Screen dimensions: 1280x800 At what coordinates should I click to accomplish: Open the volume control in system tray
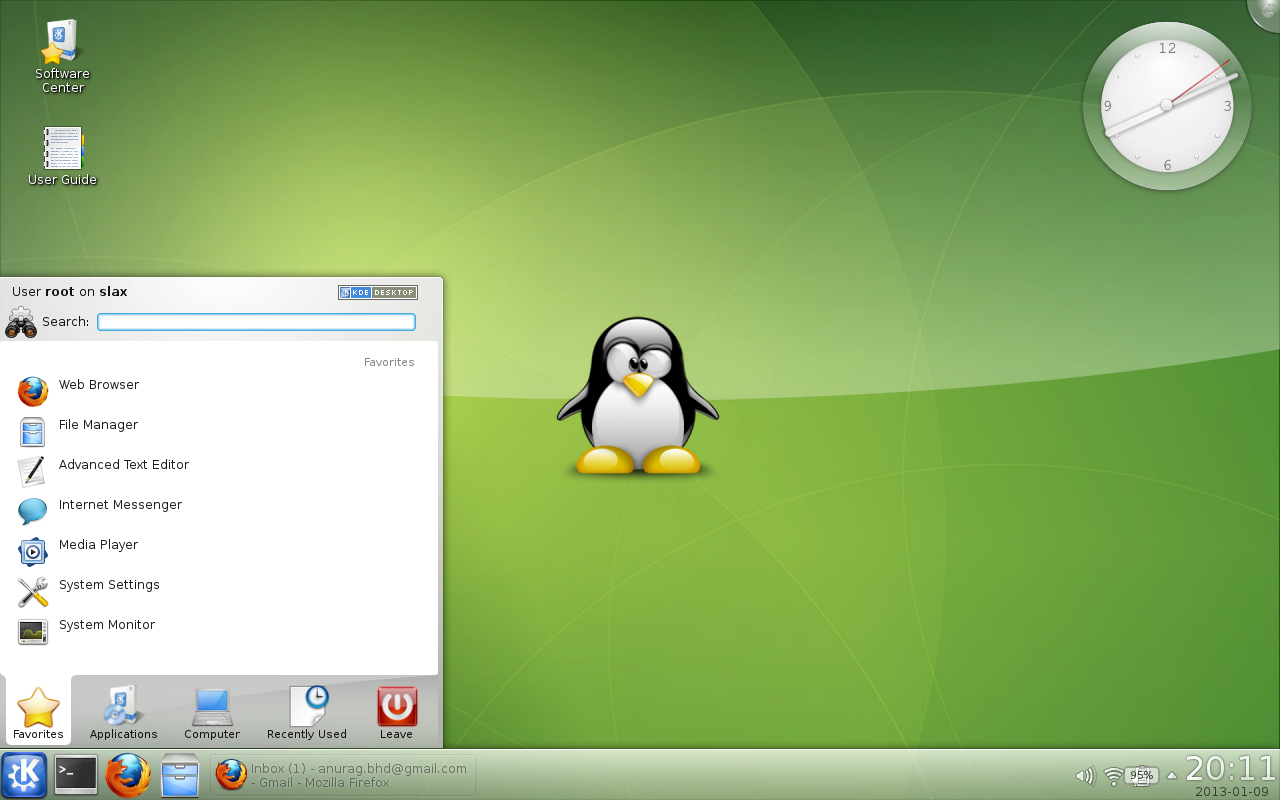tap(1084, 776)
